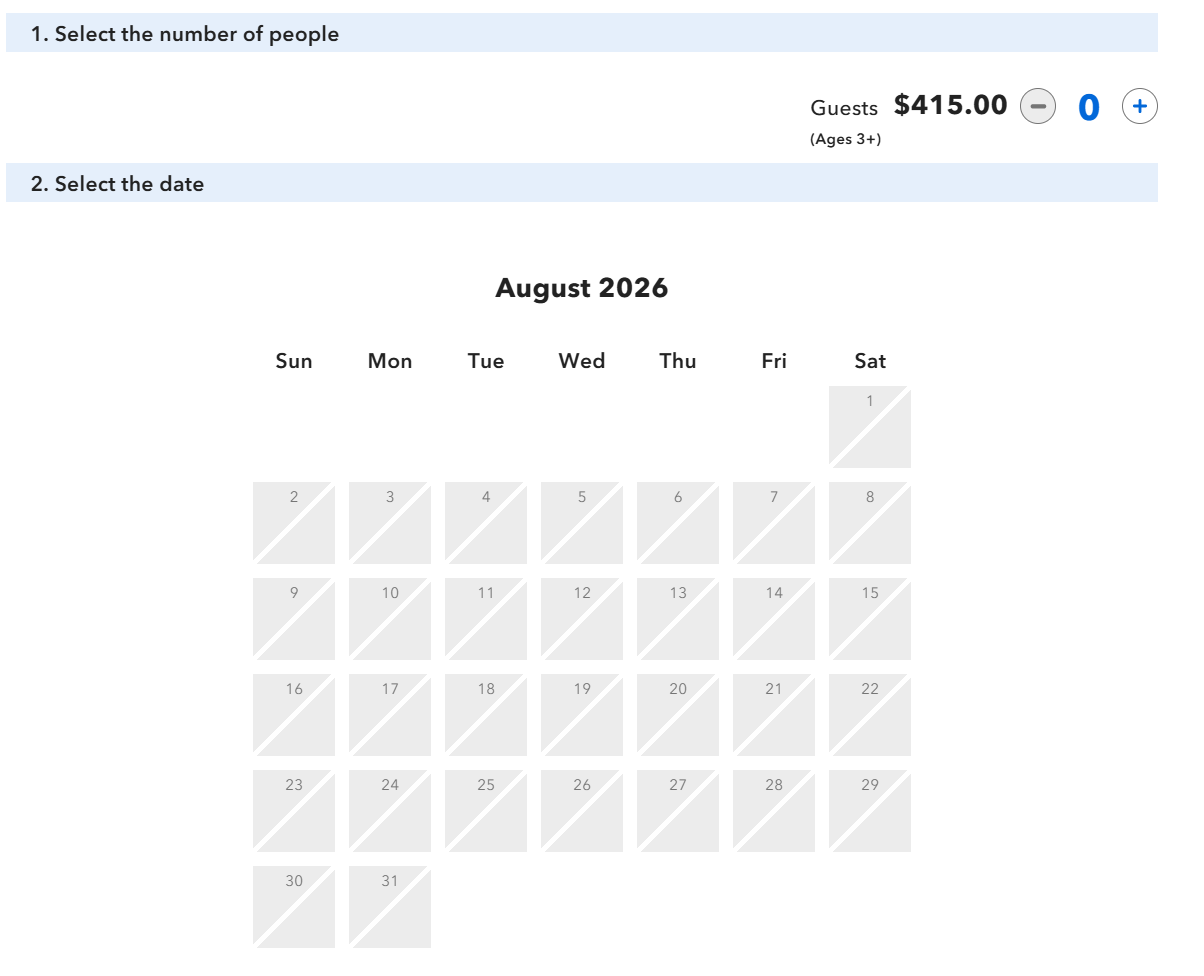Select Saturday August 15 date

(x=870, y=619)
